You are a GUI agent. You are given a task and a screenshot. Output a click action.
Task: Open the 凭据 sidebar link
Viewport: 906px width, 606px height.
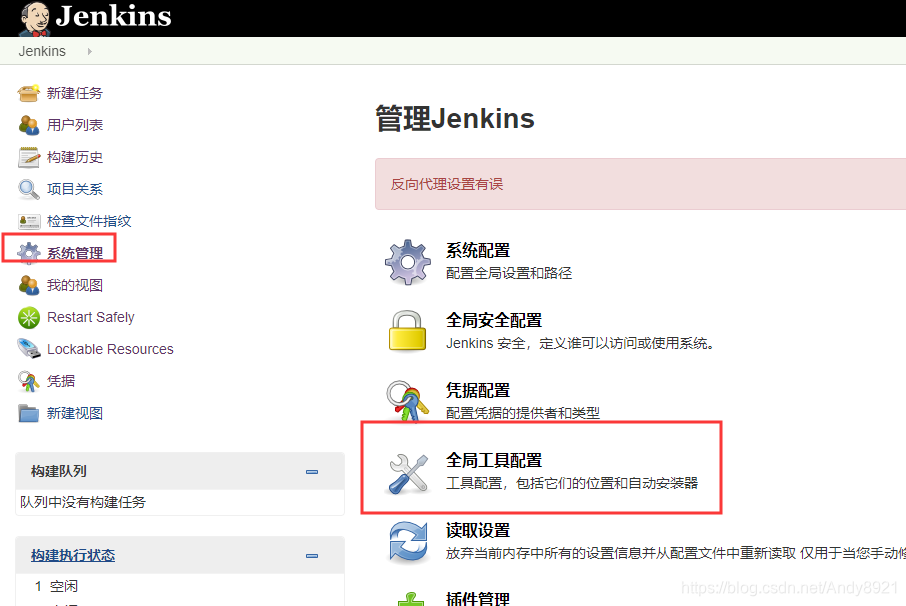[61, 381]
